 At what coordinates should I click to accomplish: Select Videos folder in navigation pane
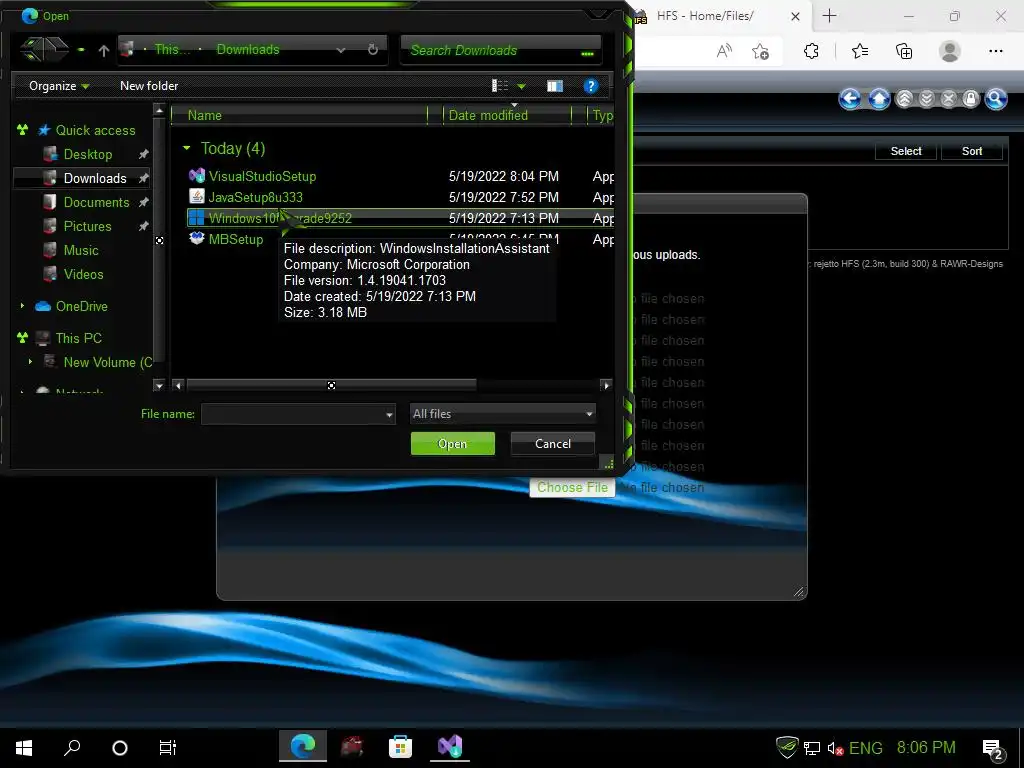tap(83, 274)
